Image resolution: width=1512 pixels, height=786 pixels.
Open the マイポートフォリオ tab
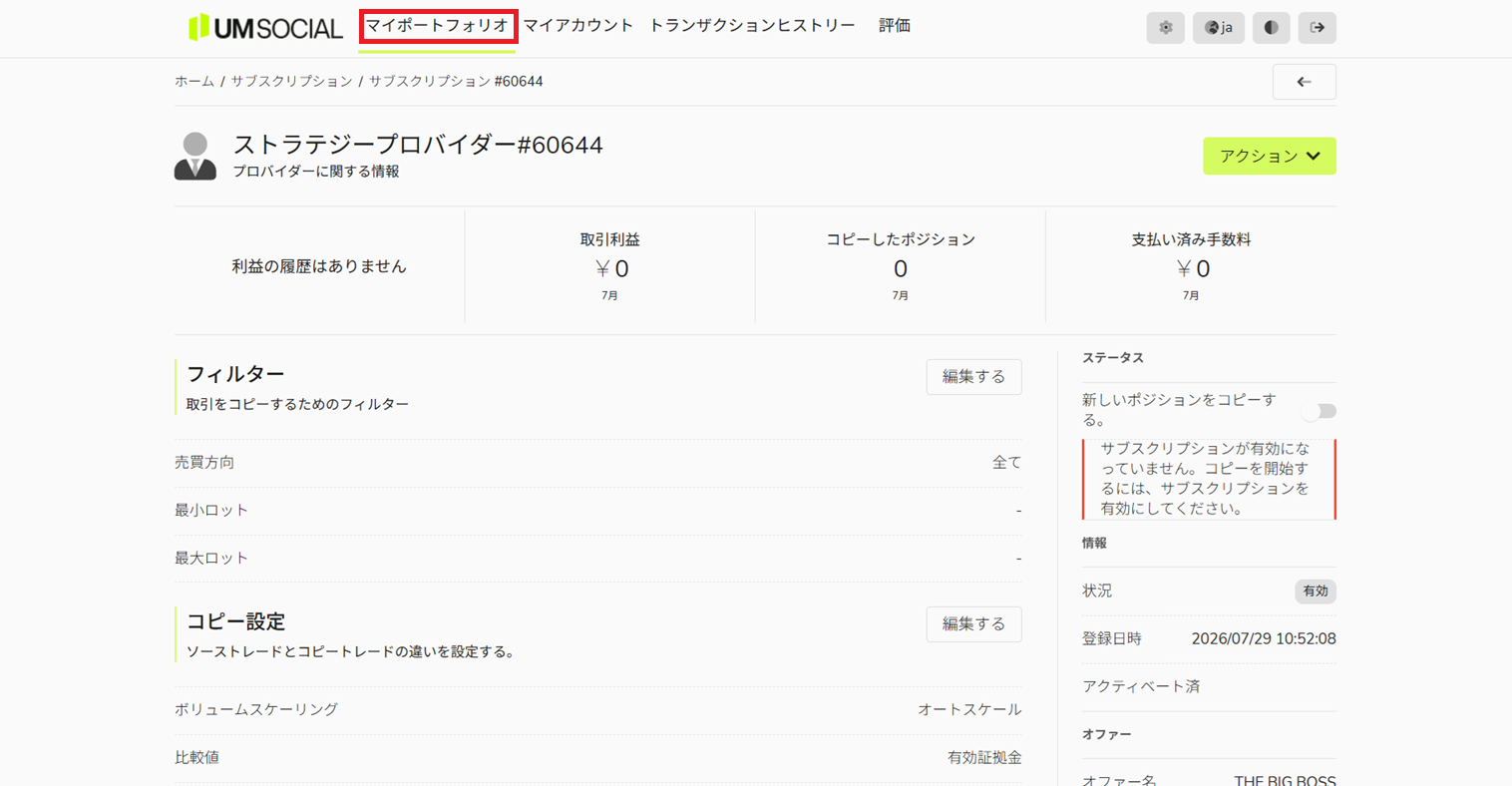(x=437, y=26)
